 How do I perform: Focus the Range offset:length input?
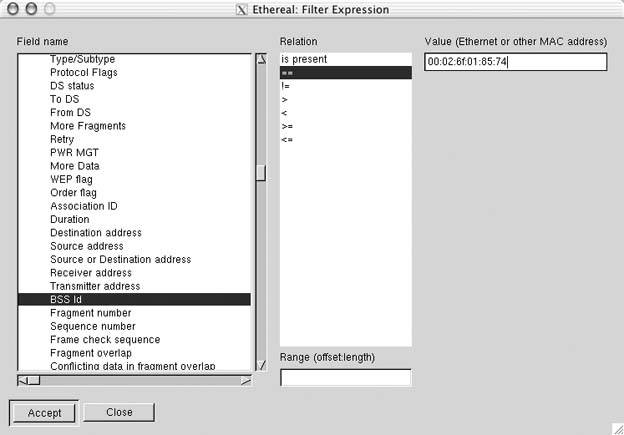click(345, 377)
